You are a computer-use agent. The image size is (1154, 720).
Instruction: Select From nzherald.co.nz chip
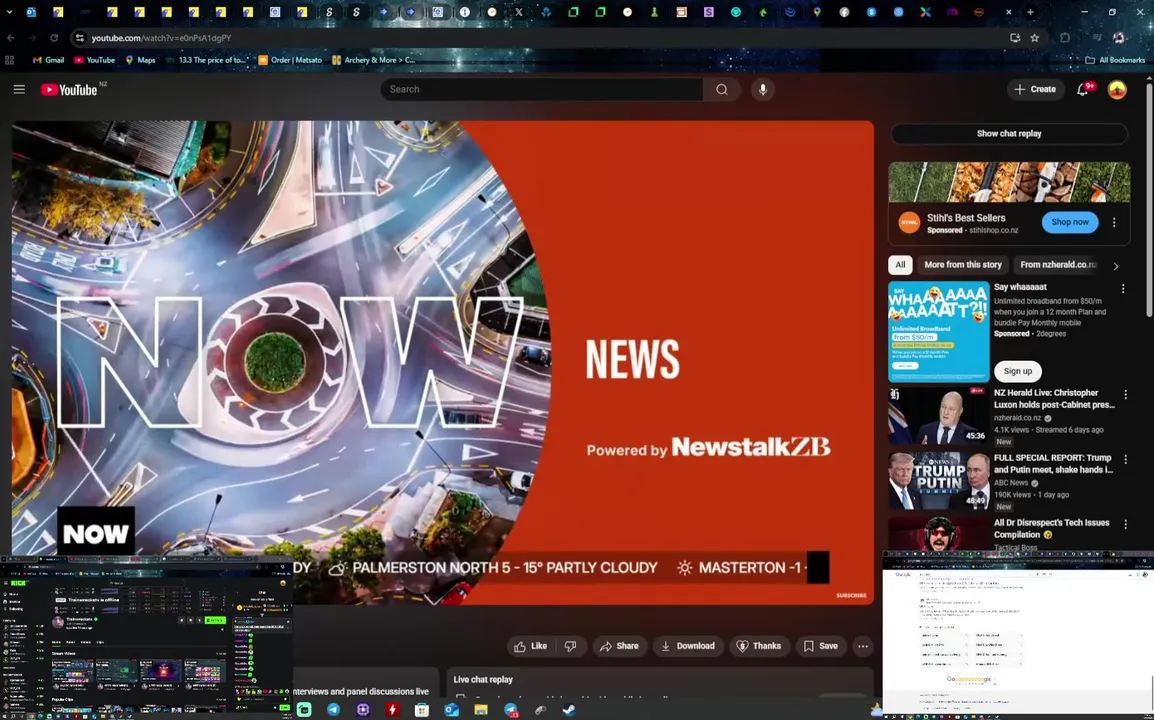click(1058, 264)
